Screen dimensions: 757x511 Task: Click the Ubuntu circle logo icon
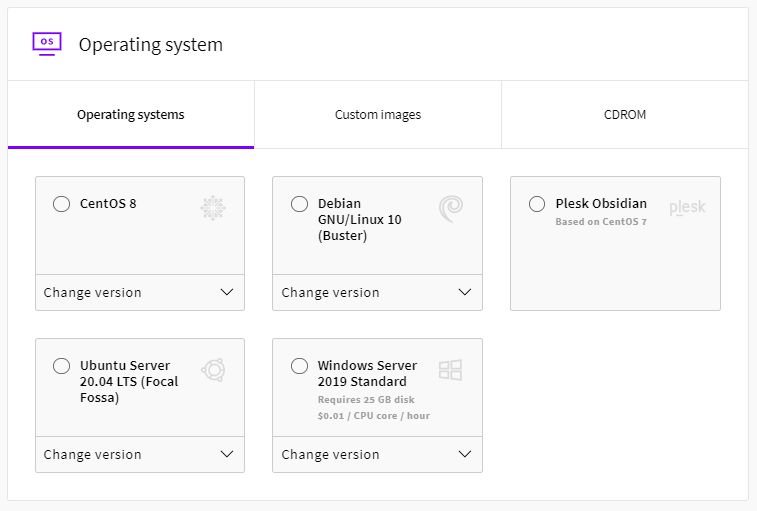click(212, 370)
